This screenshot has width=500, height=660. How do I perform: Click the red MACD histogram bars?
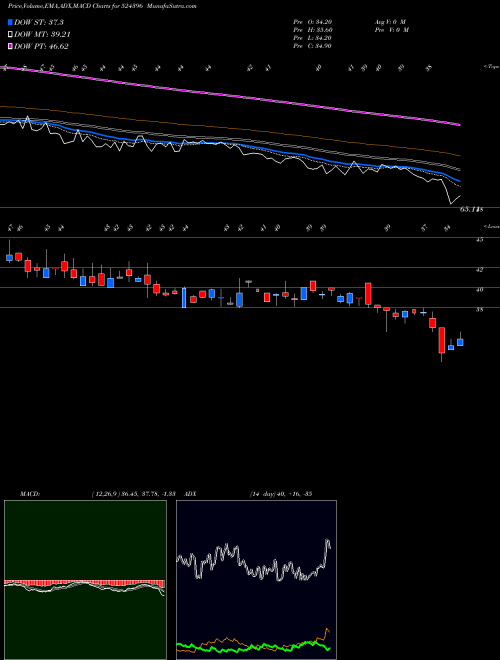pyautogui.click(x=84, y=583)
